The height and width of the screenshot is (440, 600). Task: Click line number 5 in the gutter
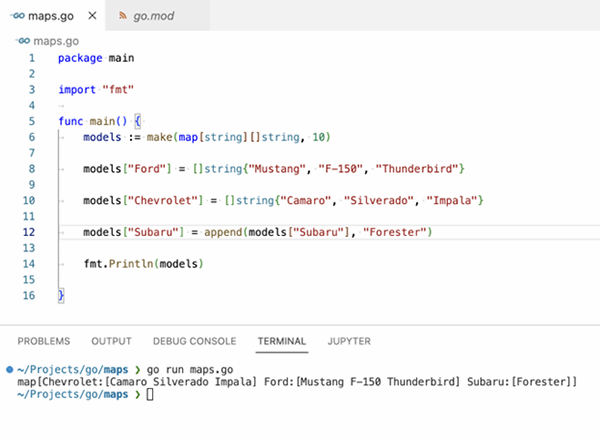tap(31, 120)
